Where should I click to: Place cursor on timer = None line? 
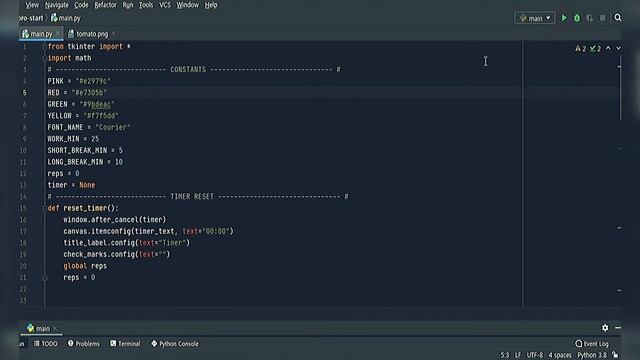click(x=71, y=185)
